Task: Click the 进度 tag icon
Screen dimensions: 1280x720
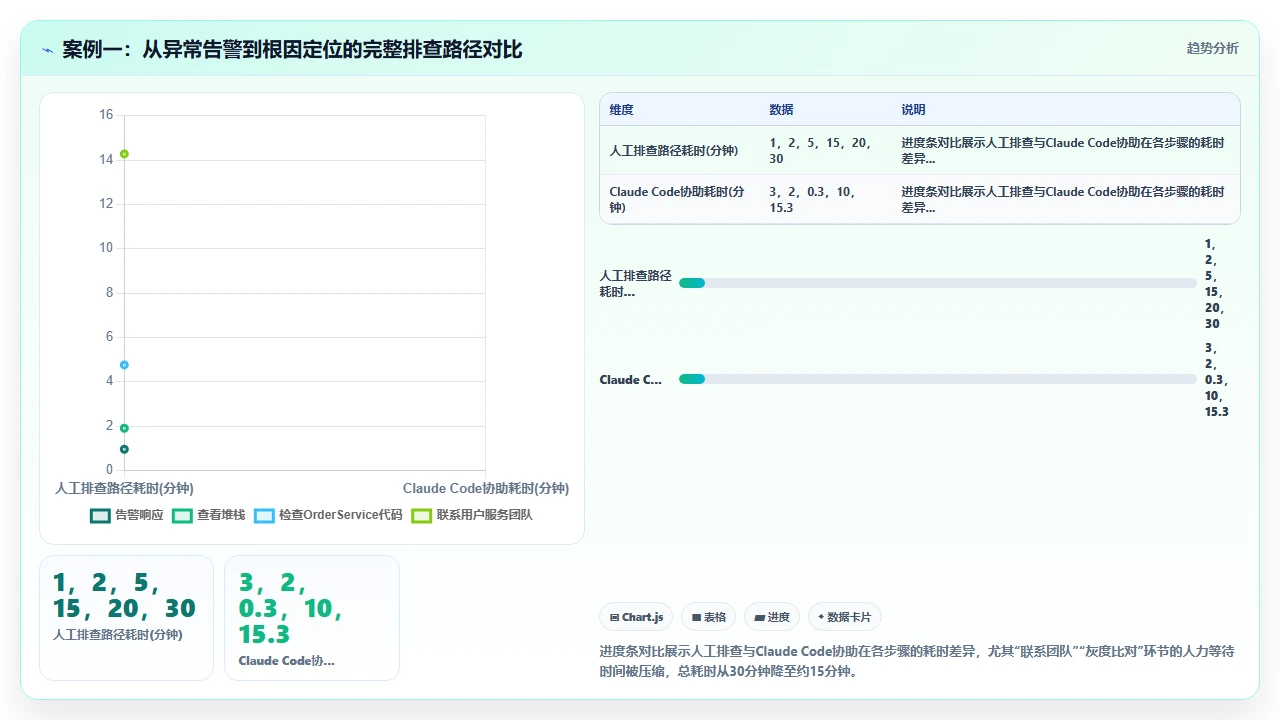Action: click(x=760, y=618)
